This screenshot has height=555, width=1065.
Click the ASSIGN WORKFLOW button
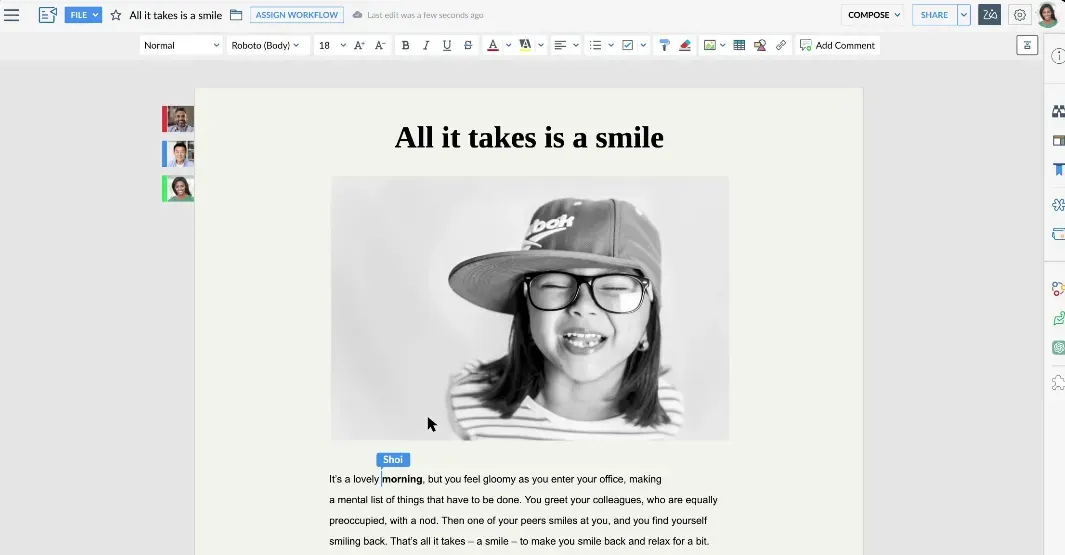pyautogui.click(x=297, y=15)
